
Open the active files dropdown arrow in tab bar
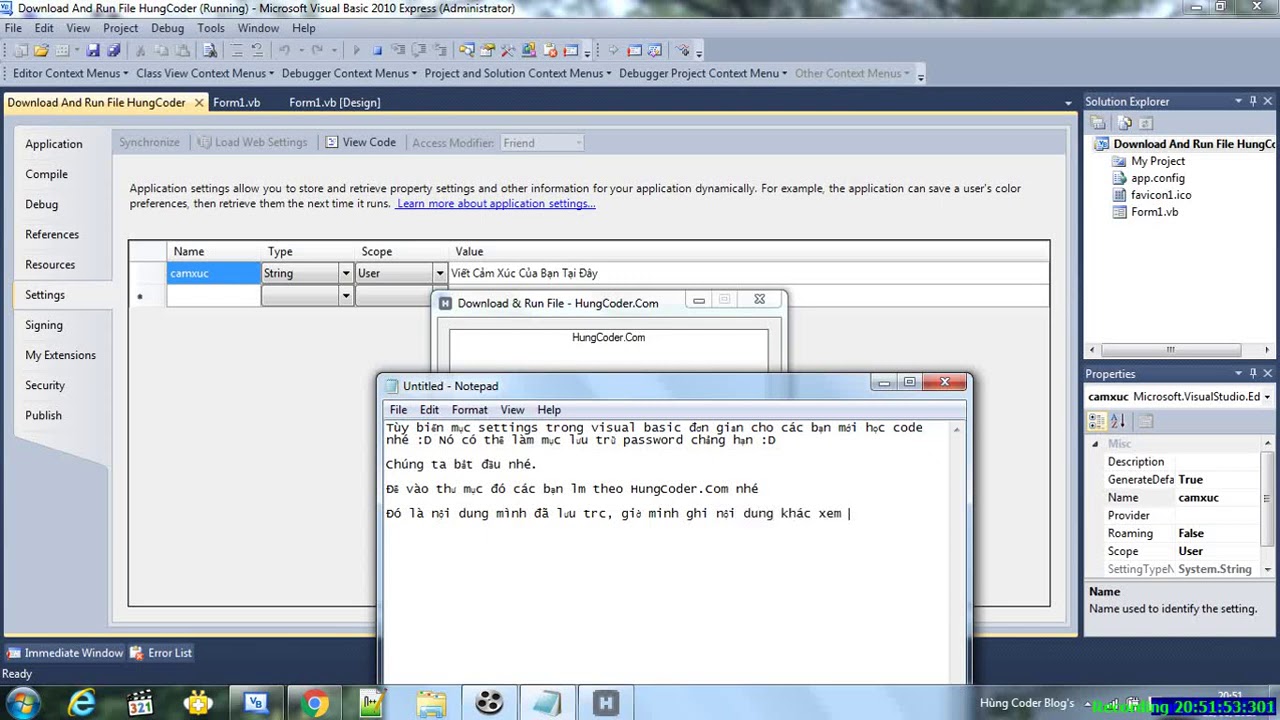pyautogui.click(x=1069, y=103)
